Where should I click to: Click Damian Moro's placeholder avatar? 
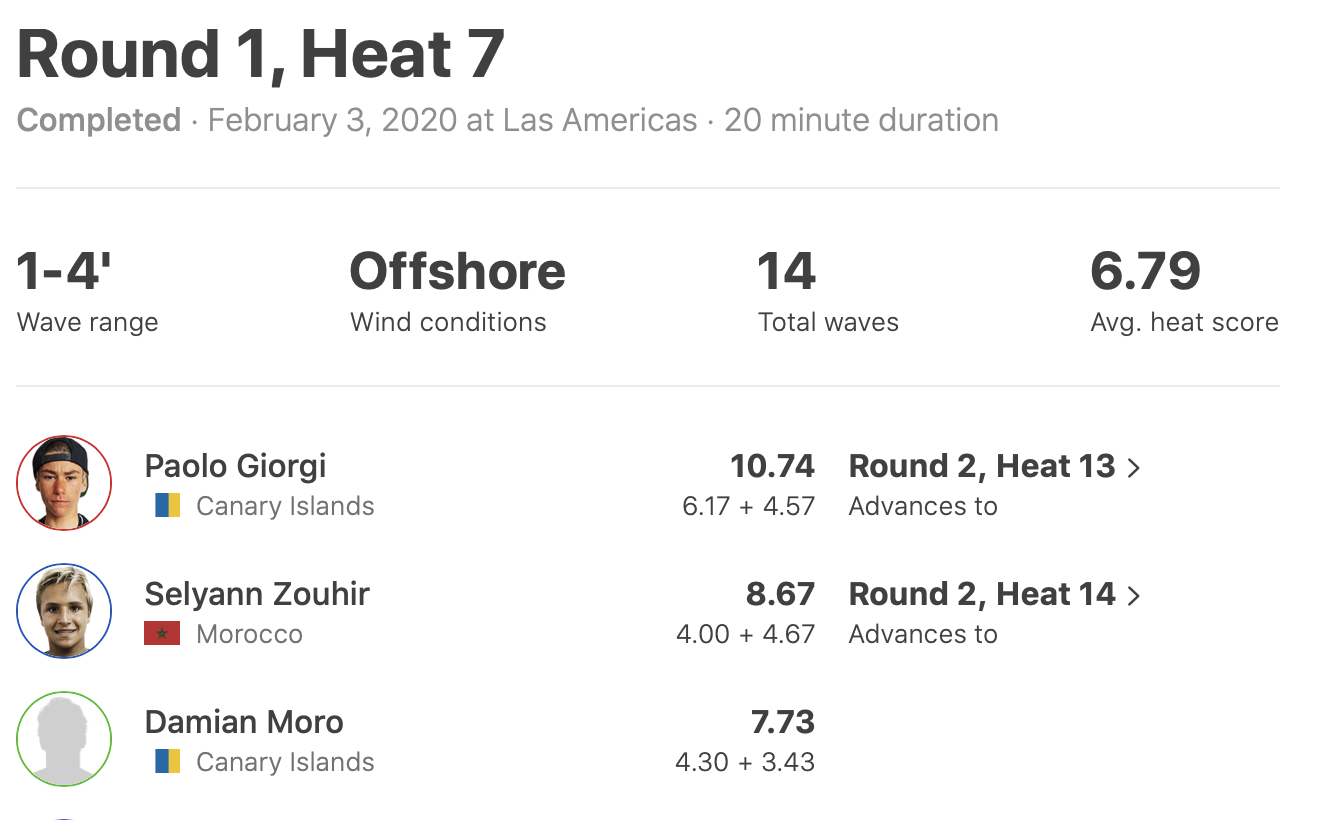[64, 739]
